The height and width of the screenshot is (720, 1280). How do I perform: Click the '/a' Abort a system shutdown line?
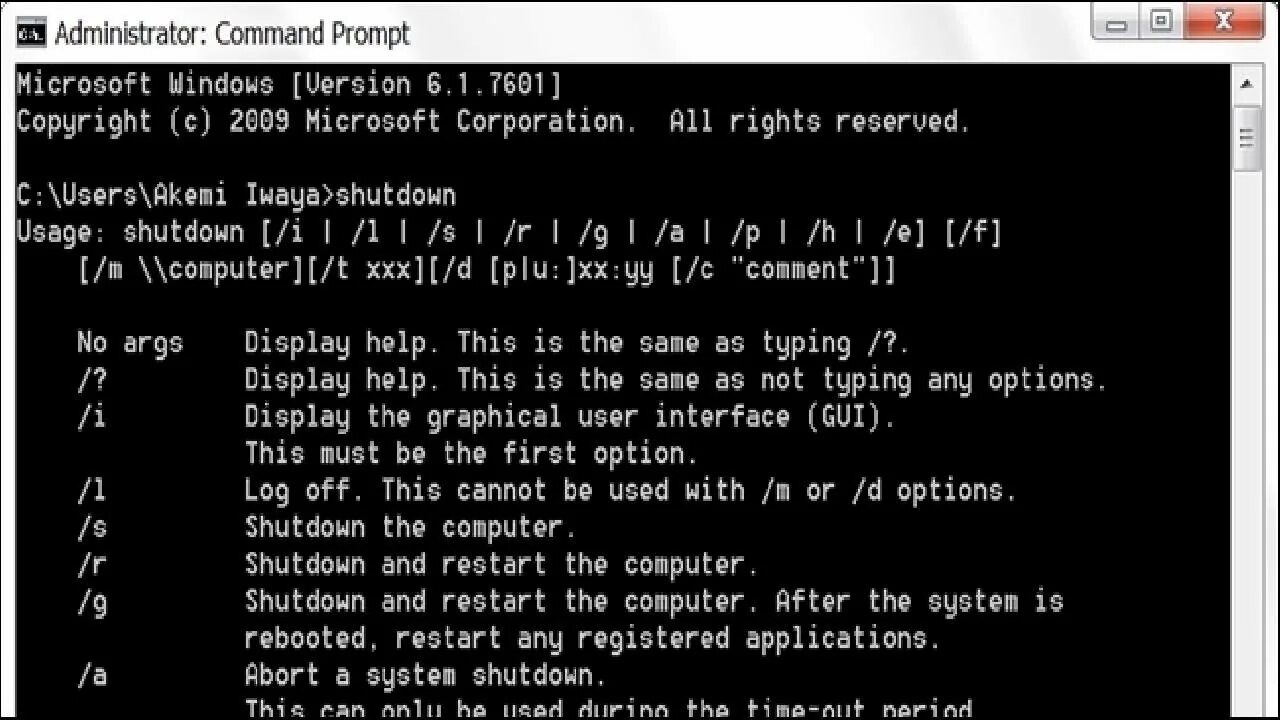pyautogui.click(x=341, y=676)
